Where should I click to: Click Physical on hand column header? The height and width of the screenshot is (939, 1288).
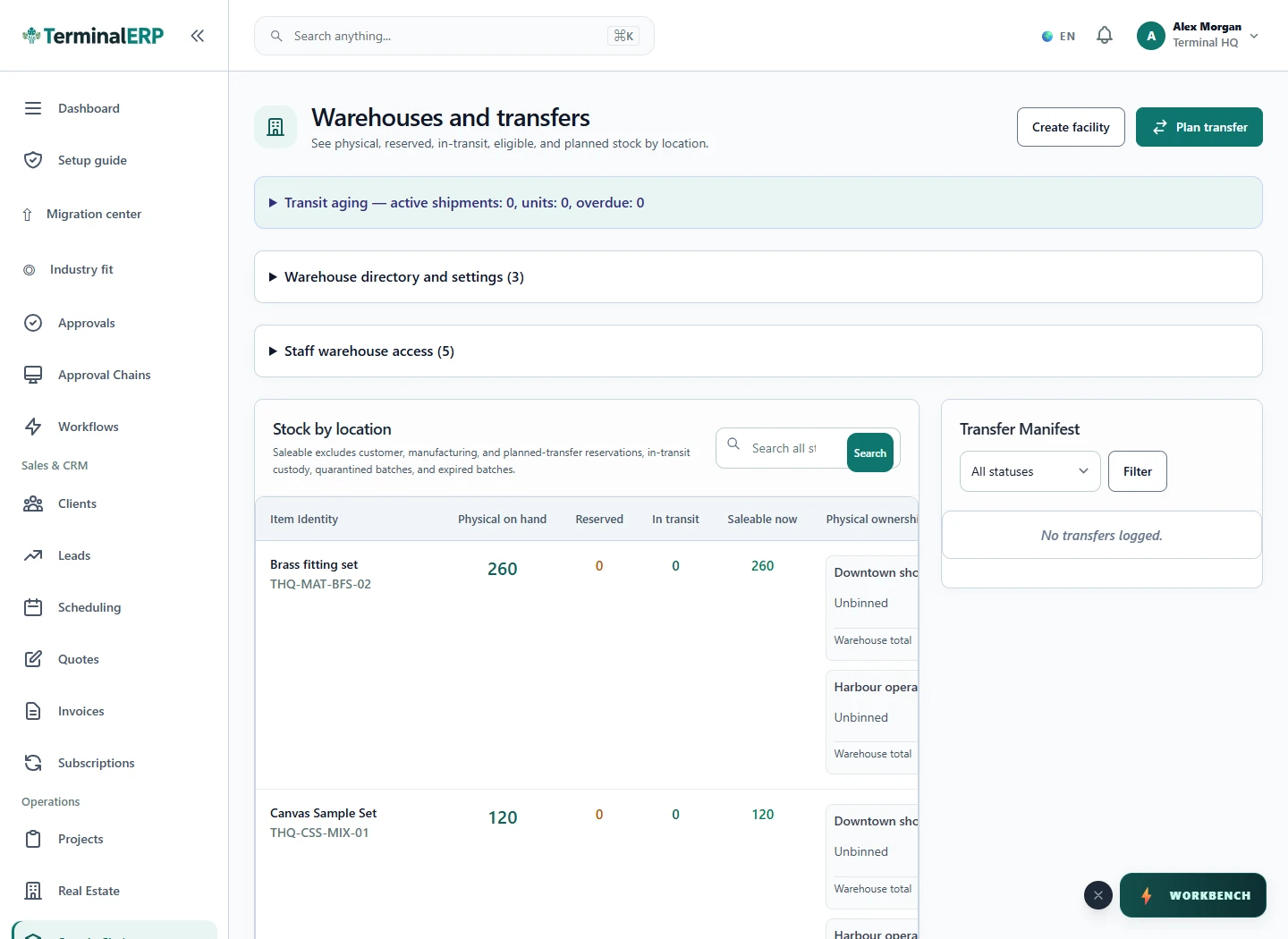click(502, 519)
